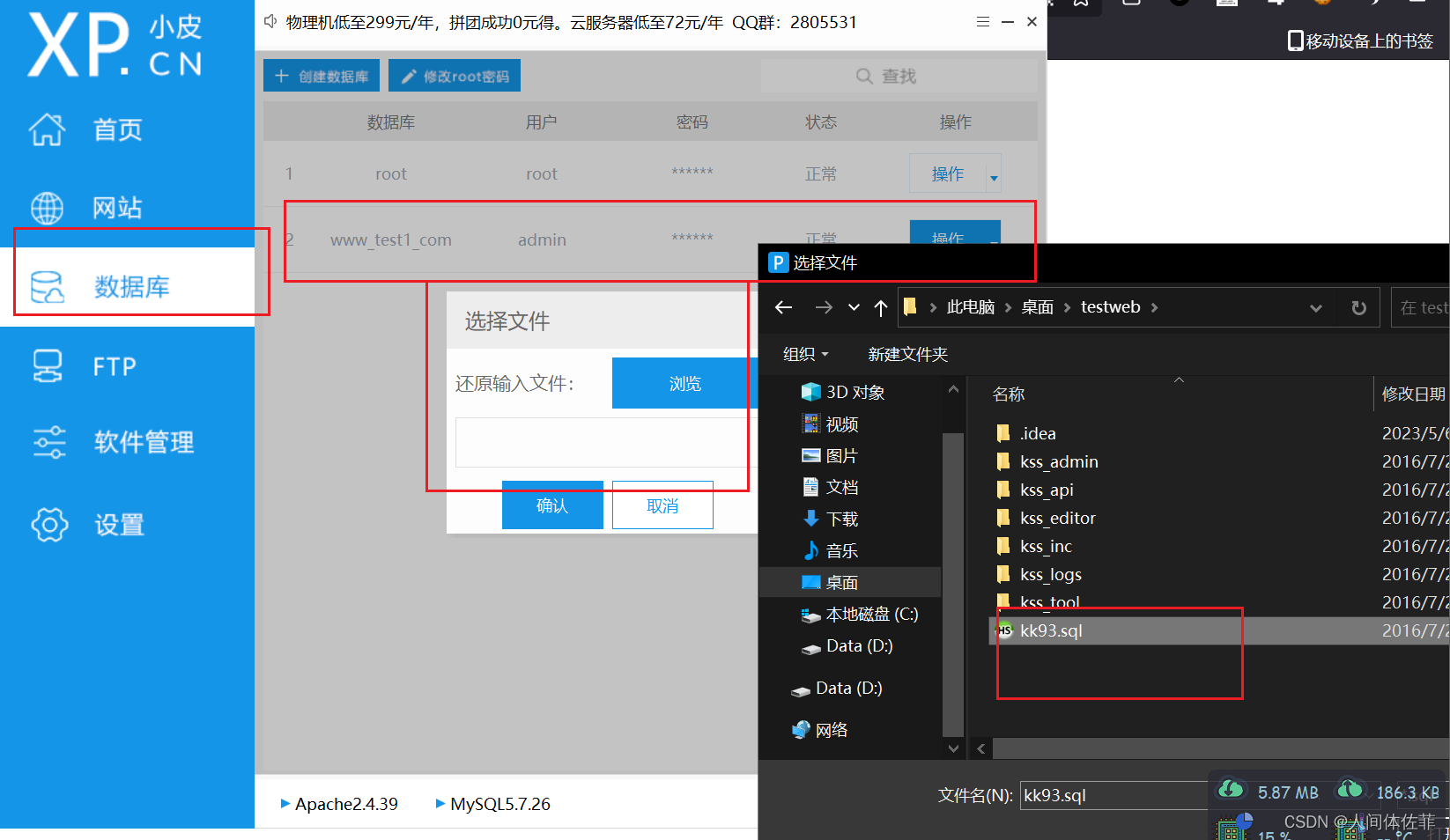Click the 查找 search field
Image resolution: width=1450 pixels, height=840 pixels.
pos(899,76)
